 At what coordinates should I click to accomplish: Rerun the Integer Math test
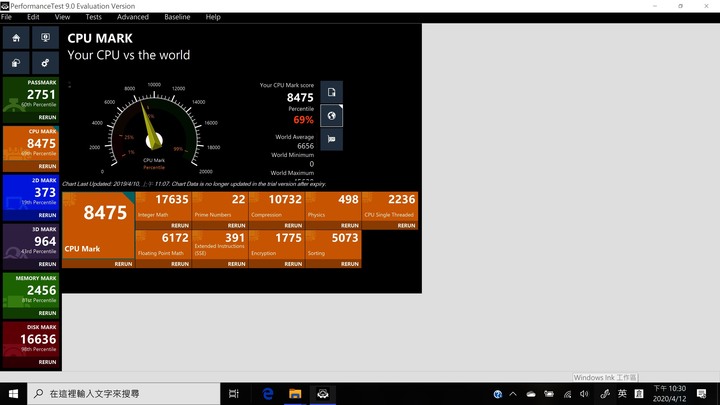180,225
